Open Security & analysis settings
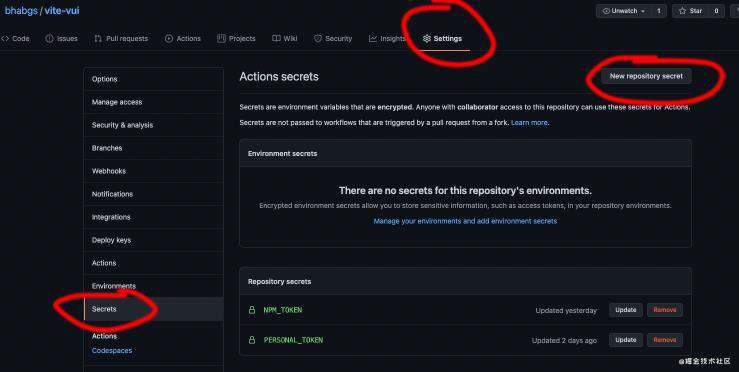The width and height of the screenshot is (739, 372). coord(154,125)
